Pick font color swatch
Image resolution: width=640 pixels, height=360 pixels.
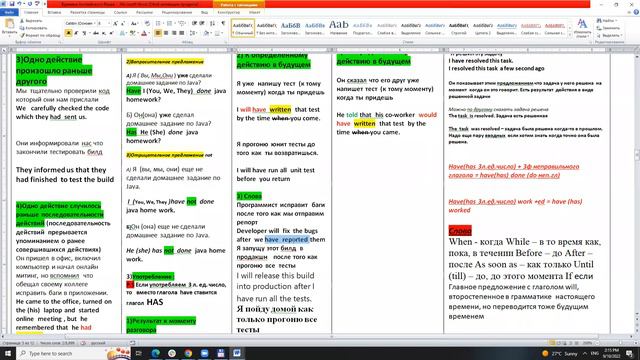click(x=144, y=33)
